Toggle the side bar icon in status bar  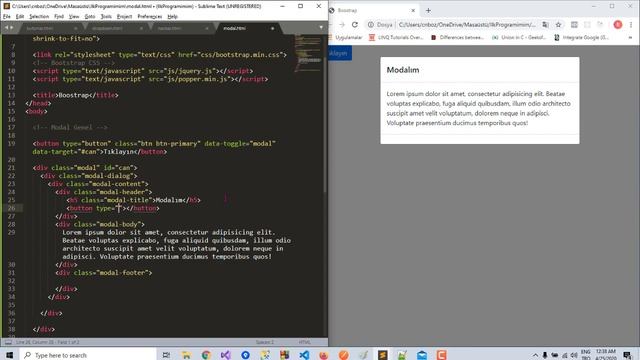click(x=8, y=342)
